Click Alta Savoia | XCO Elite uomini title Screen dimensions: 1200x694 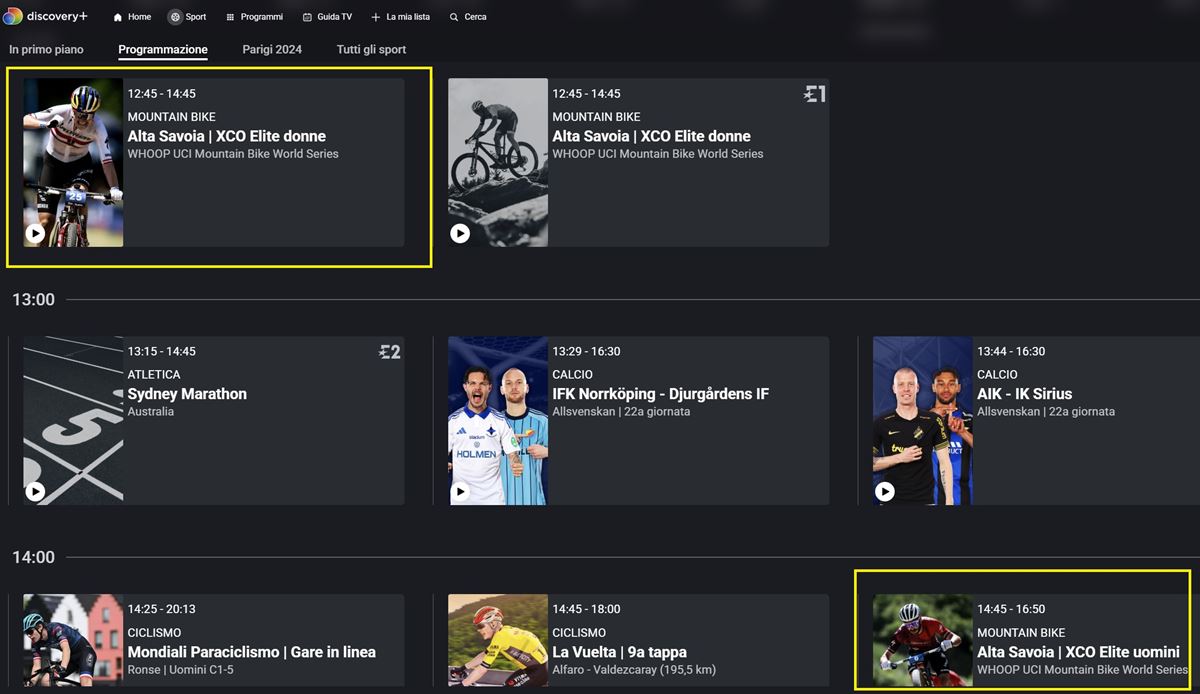tap(1078, 652)
